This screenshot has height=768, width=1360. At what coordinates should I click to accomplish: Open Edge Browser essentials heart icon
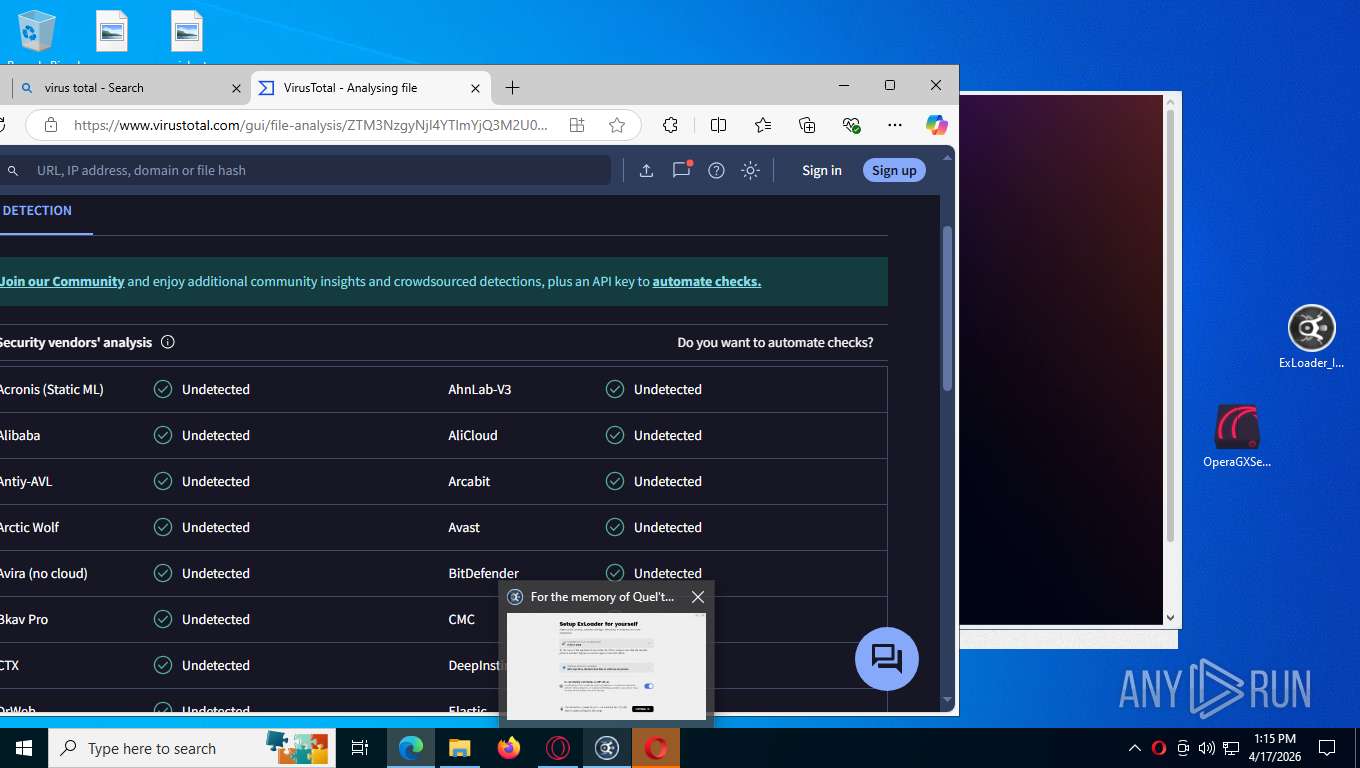(x=851, y=125)
